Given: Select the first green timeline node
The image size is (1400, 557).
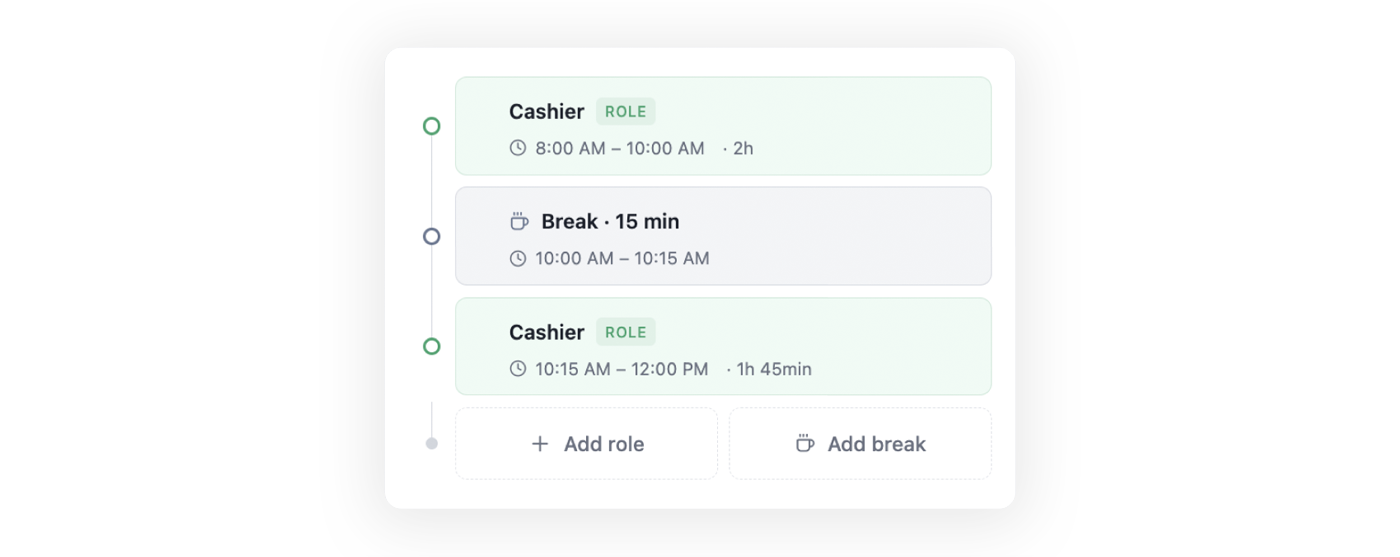Looking at the screenshot, I should pyautogui.click(x=431, y=126).
